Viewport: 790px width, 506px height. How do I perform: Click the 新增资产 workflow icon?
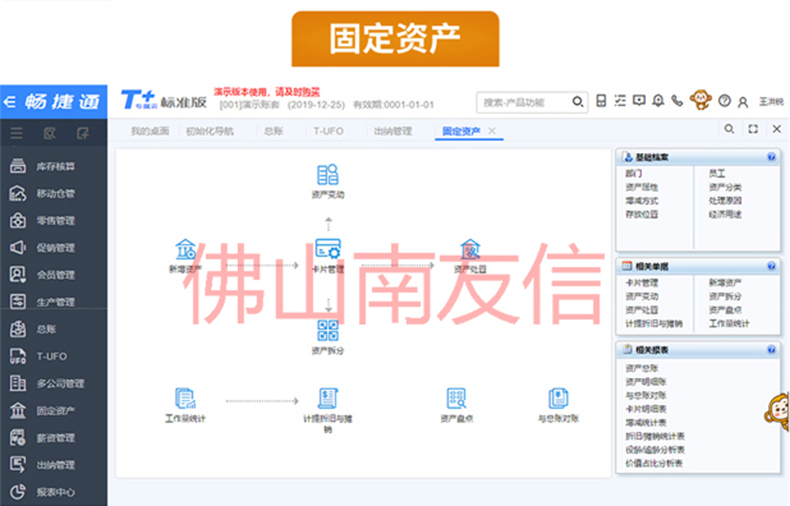coord(185,249)
